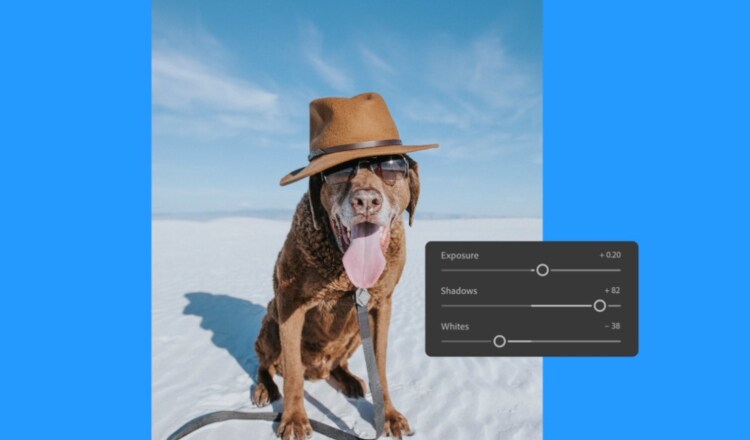This screenshot has width=750, height=440.
Task: Click the Whites value − 38
Action: tap(612, 326)
